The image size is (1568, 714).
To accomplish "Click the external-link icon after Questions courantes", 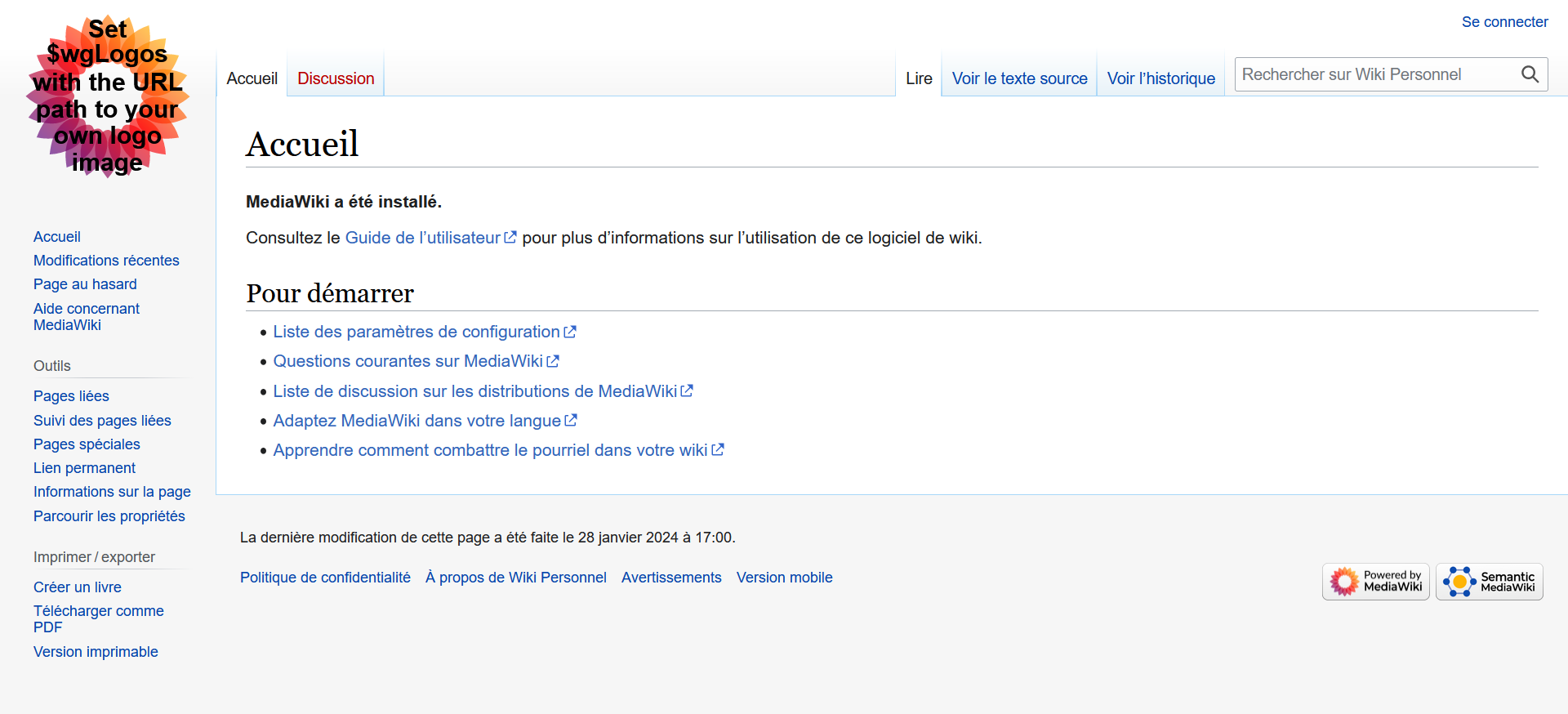I will (x=553, y=361).
